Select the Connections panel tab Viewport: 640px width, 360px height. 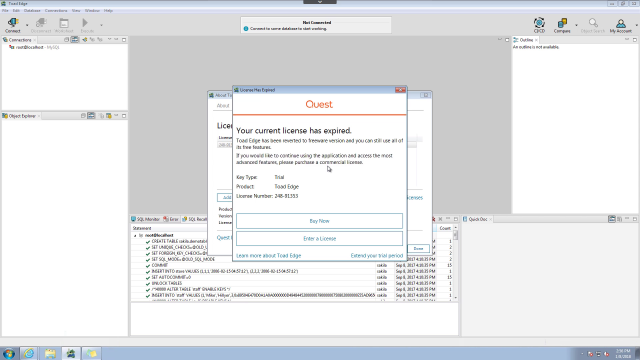tap(20, 40)
